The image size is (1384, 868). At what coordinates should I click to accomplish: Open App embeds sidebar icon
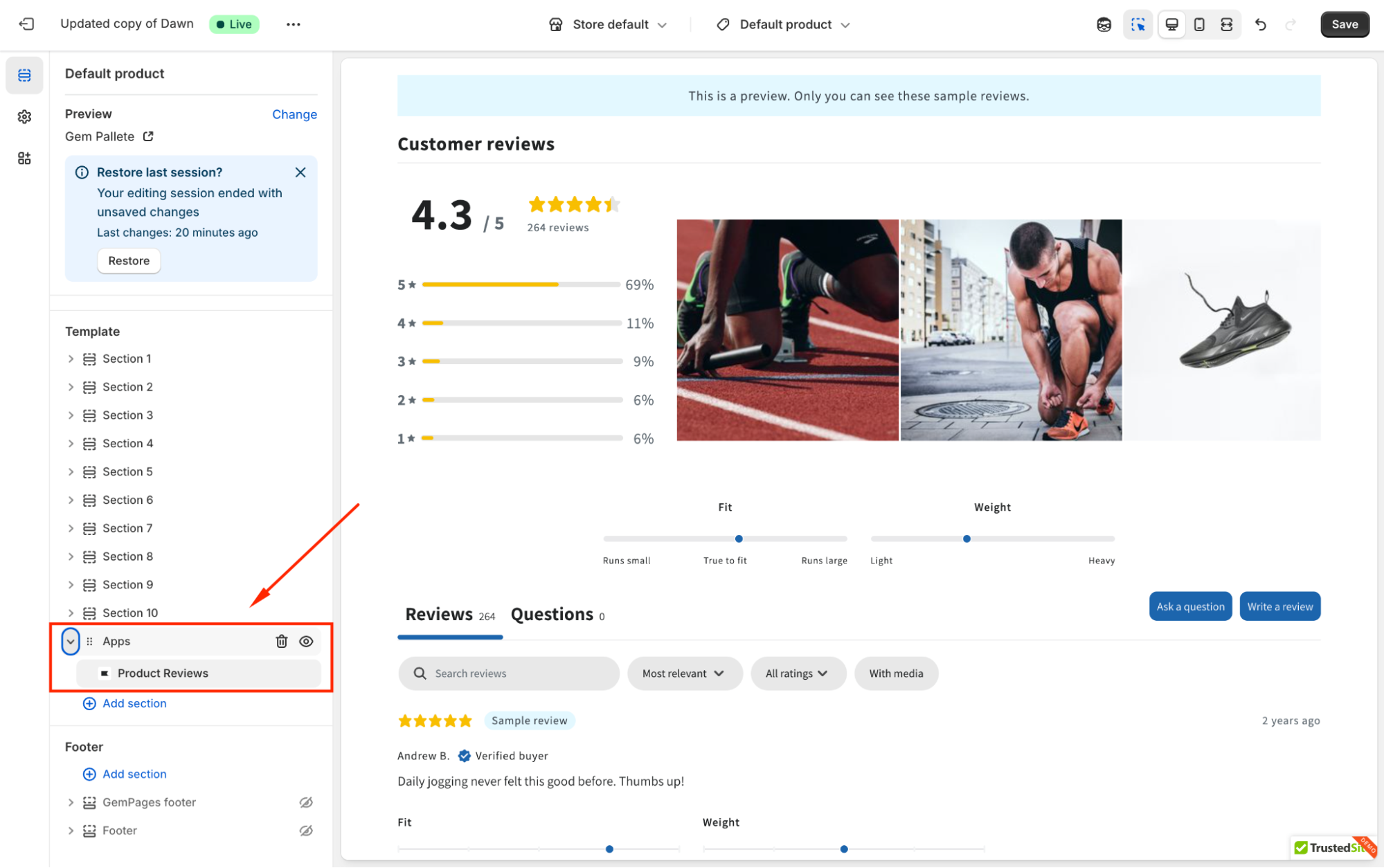(x=24, y=159)
